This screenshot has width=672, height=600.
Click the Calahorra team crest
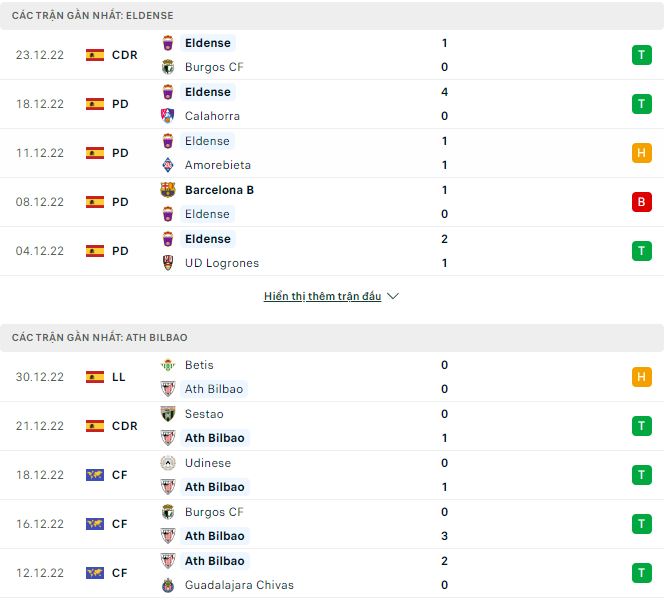coord(168,116)
